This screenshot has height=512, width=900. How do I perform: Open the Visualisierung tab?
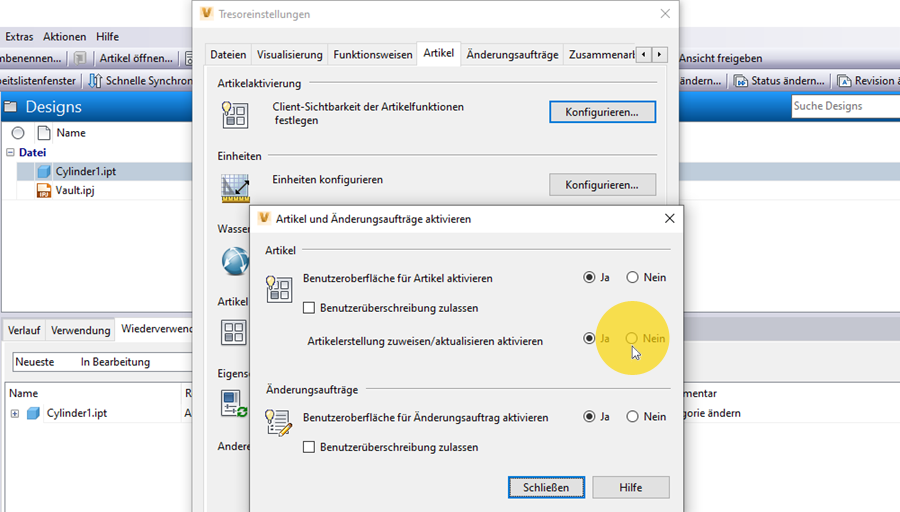289,55
